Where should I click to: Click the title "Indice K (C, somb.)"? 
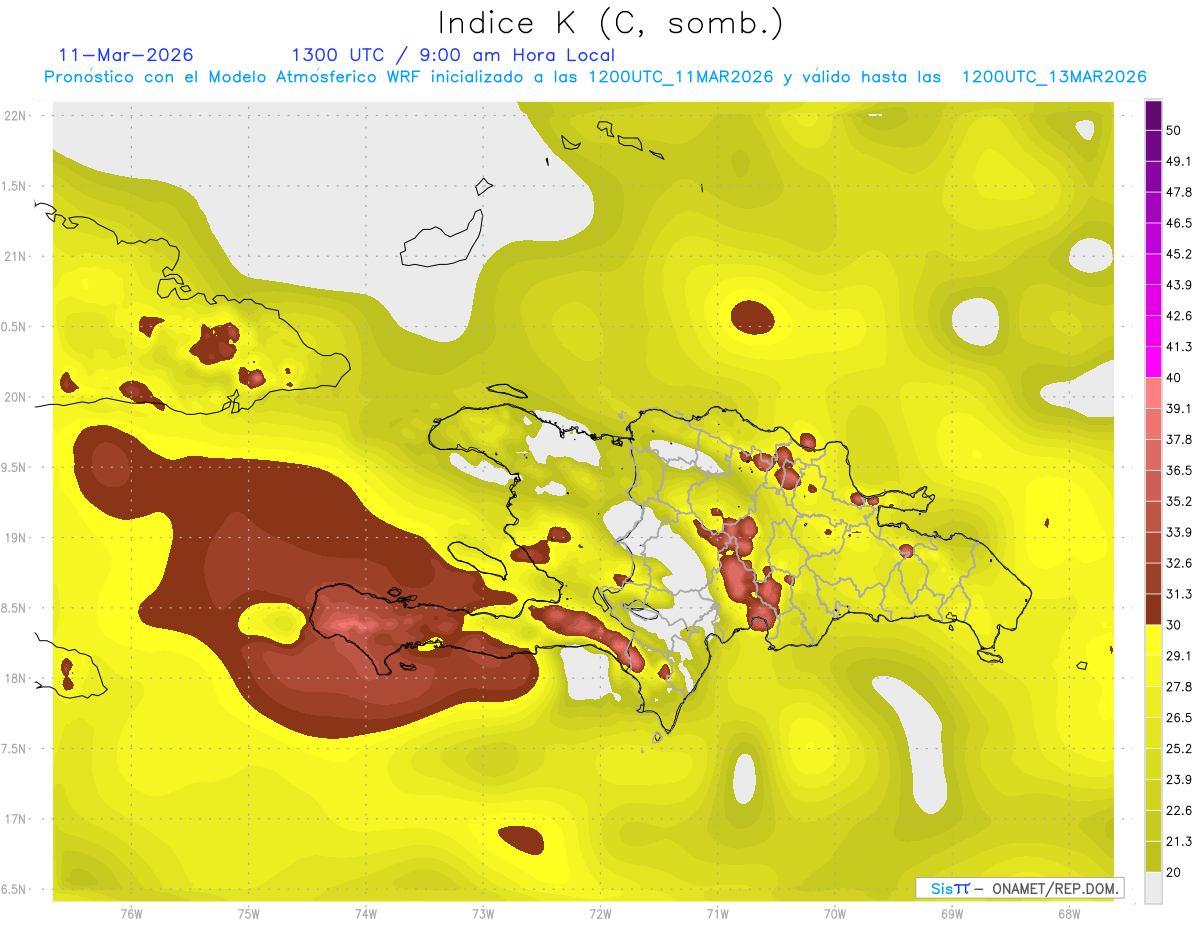click(610, 23)
